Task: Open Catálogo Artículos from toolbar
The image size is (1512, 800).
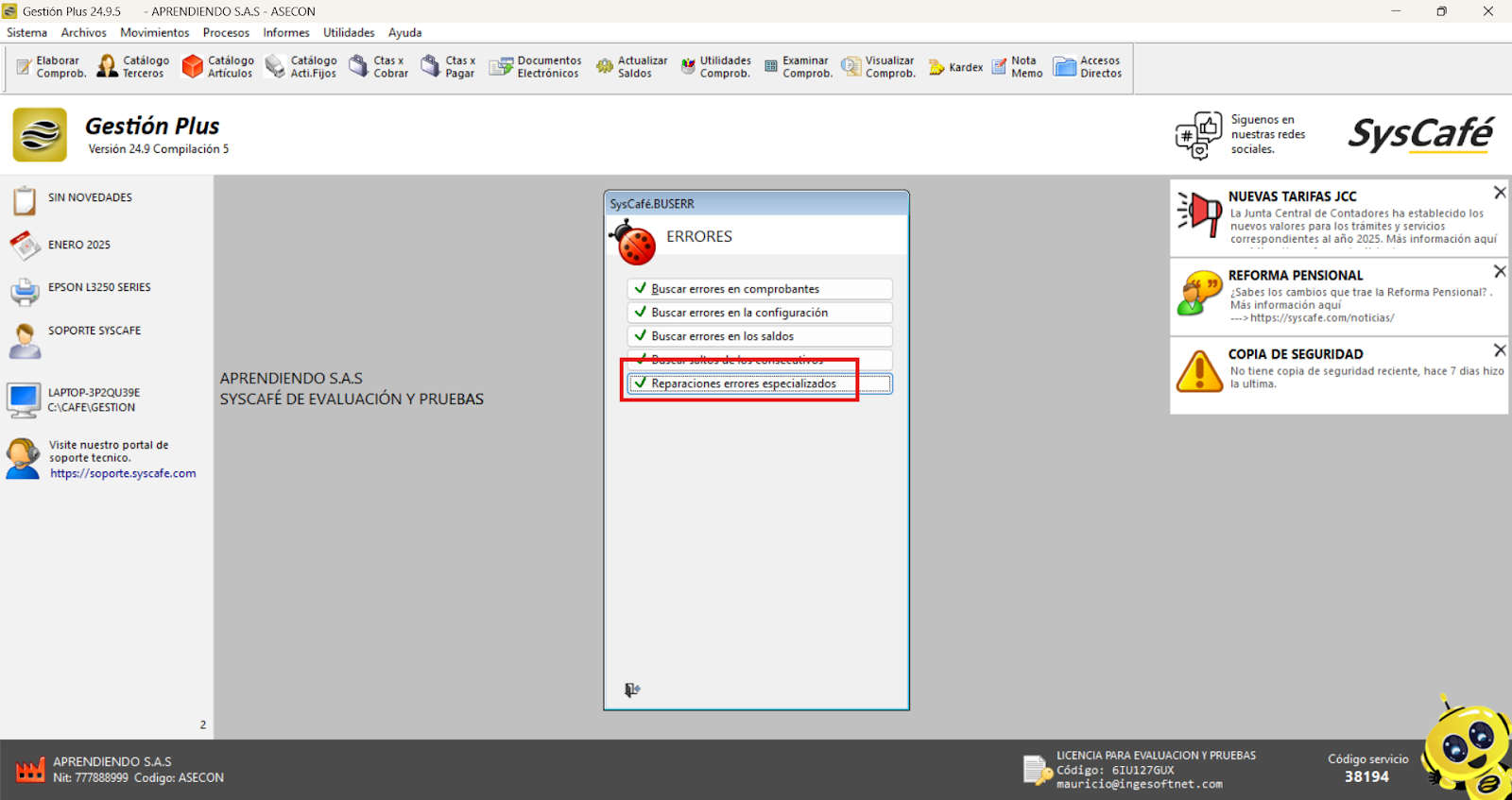Action: click(x=218, y=67)
